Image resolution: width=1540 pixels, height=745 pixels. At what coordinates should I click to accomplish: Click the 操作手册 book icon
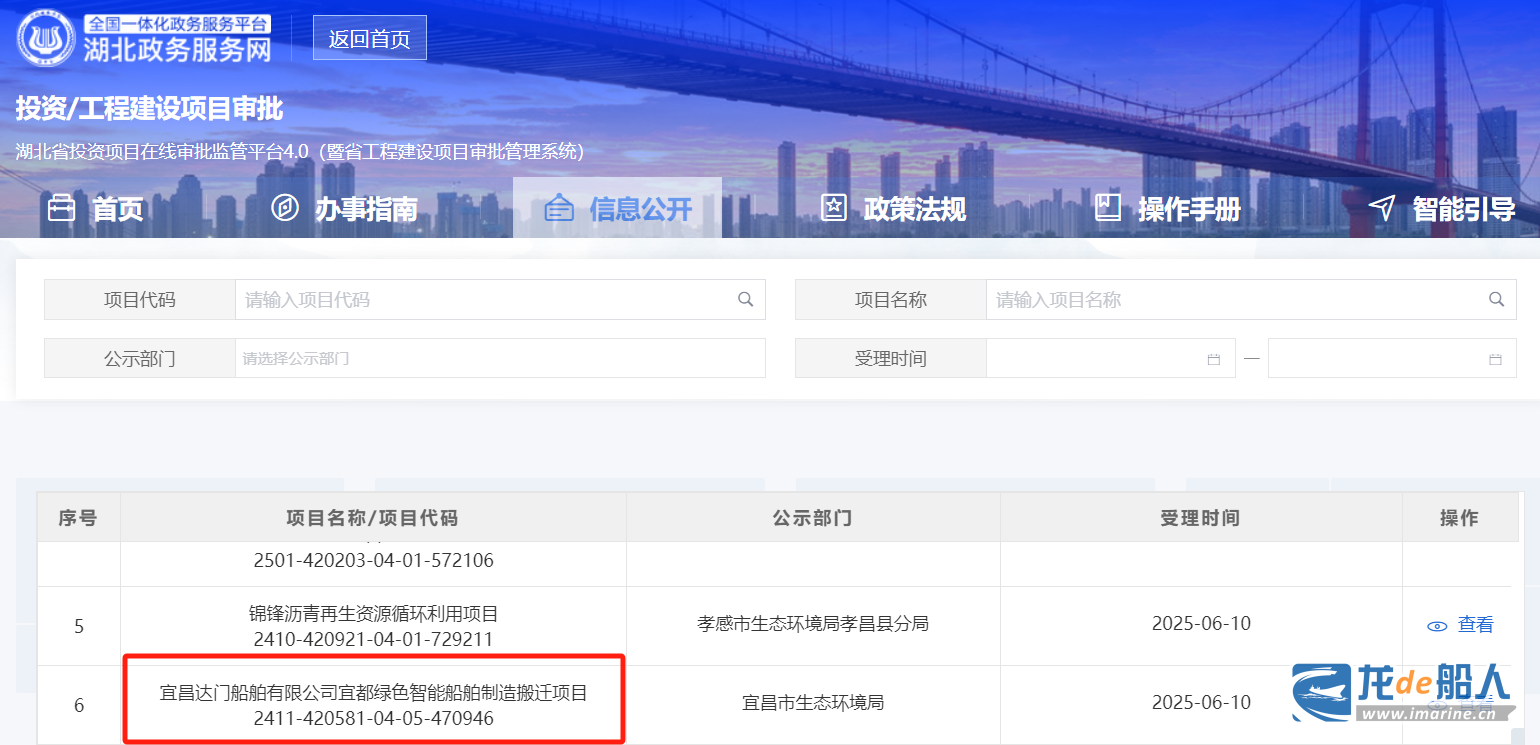tap(1108, 208)
